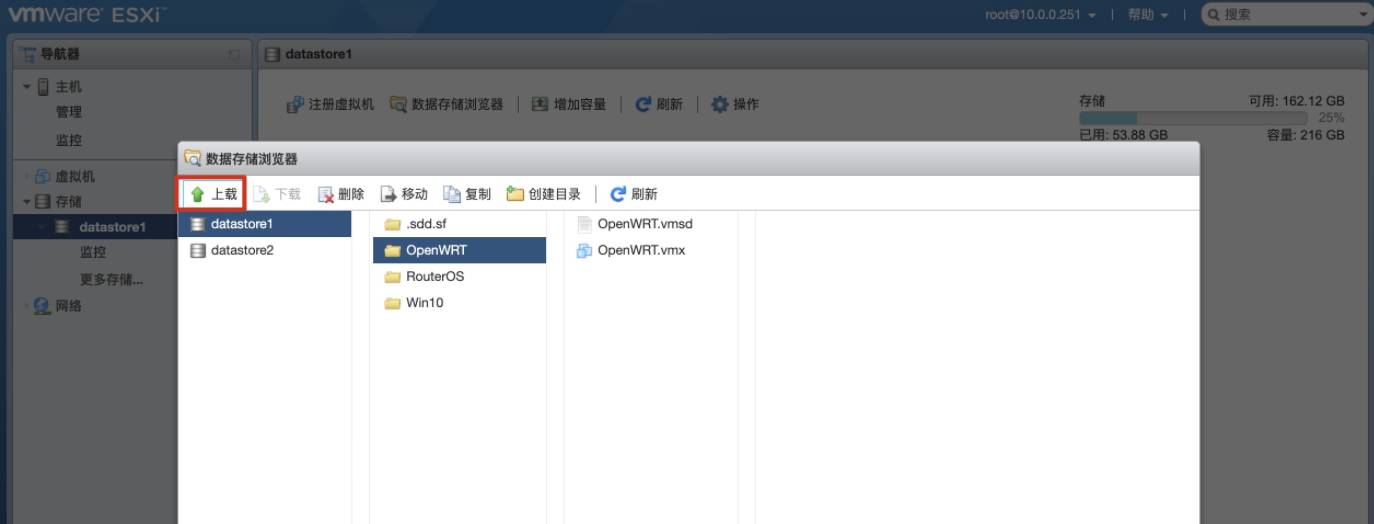Refresh the datastore browser file list
The image size is (1374, 524).
pos(633,194)
